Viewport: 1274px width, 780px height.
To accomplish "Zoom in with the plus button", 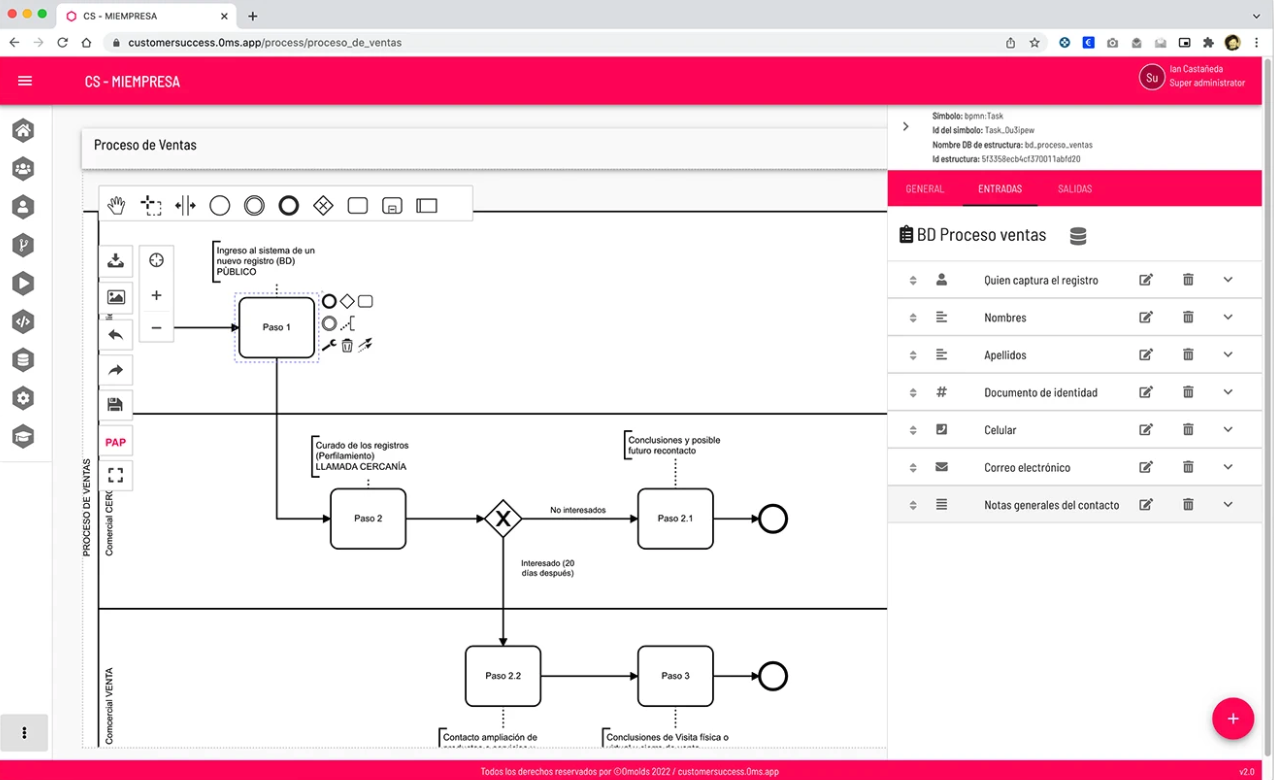I will [156, 295].
